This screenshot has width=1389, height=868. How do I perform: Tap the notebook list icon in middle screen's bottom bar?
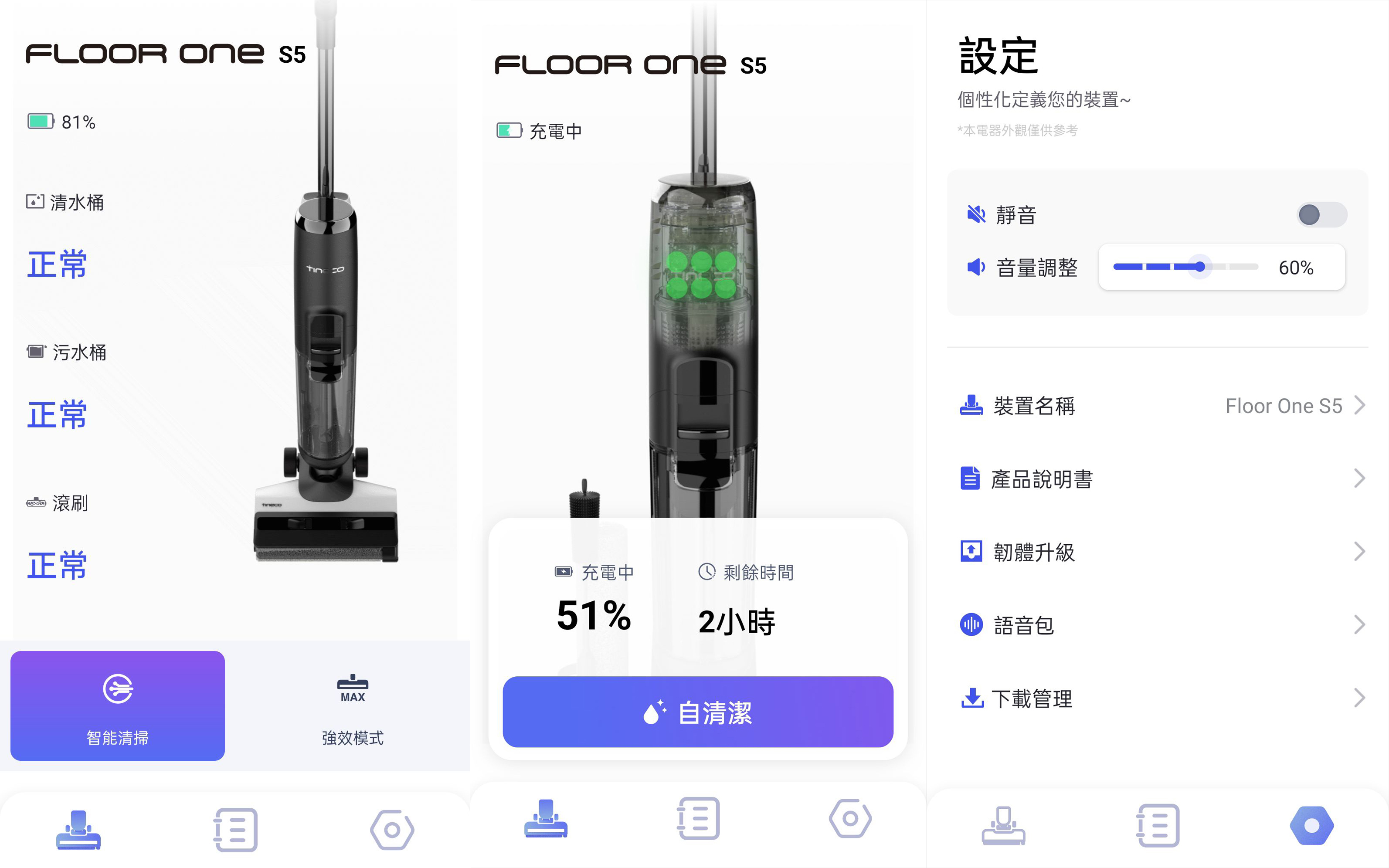pyautogui.click(x=698, y=818)
